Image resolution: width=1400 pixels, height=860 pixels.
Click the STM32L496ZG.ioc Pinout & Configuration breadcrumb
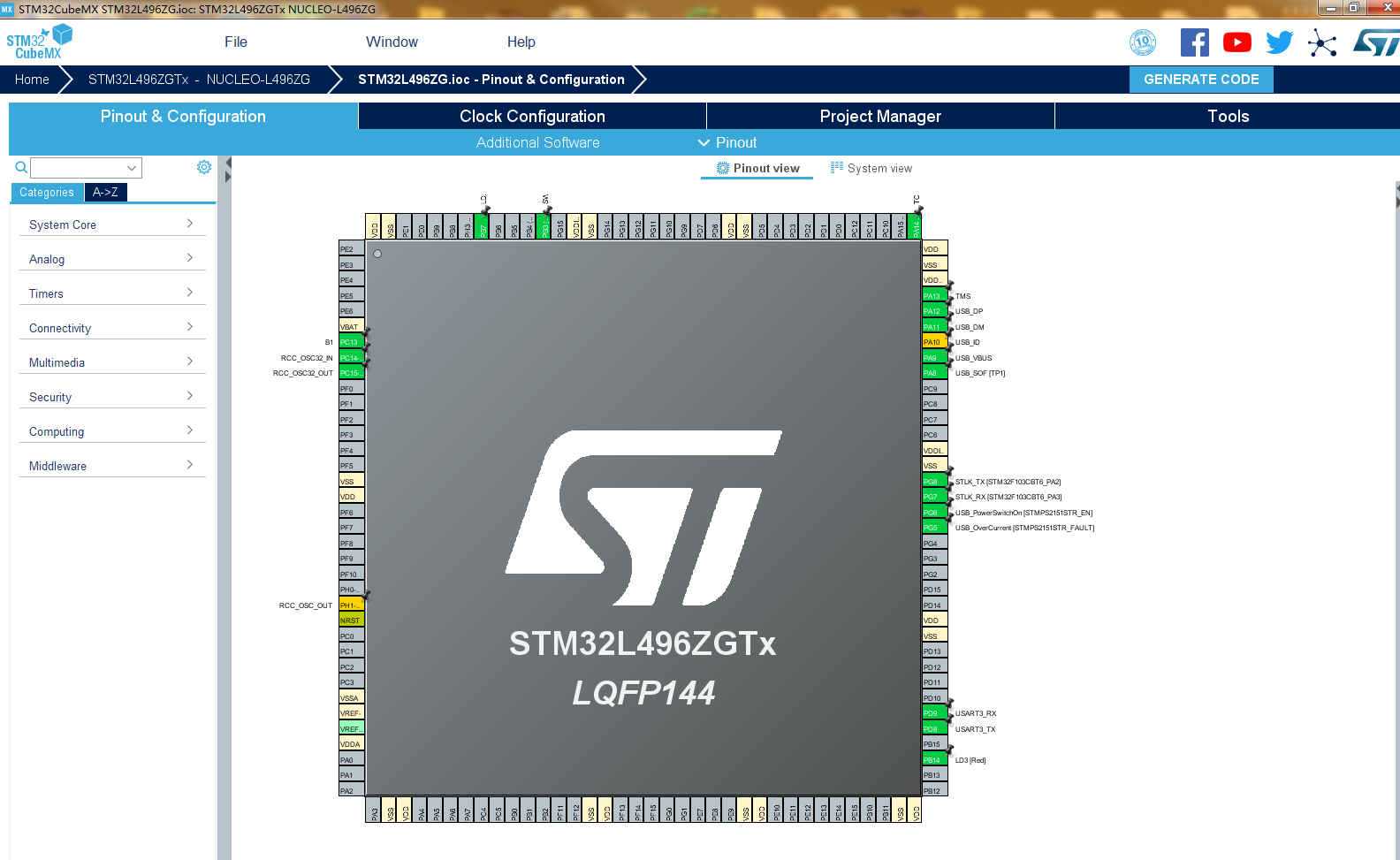point(491,79)
